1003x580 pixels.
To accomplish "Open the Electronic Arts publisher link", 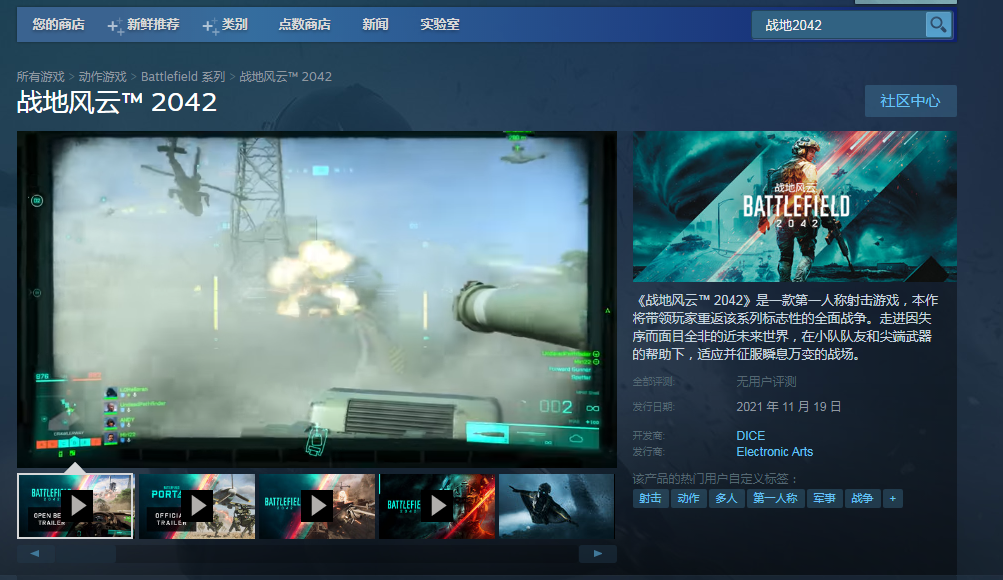I will pyautogui.click(x=775, y=451).
